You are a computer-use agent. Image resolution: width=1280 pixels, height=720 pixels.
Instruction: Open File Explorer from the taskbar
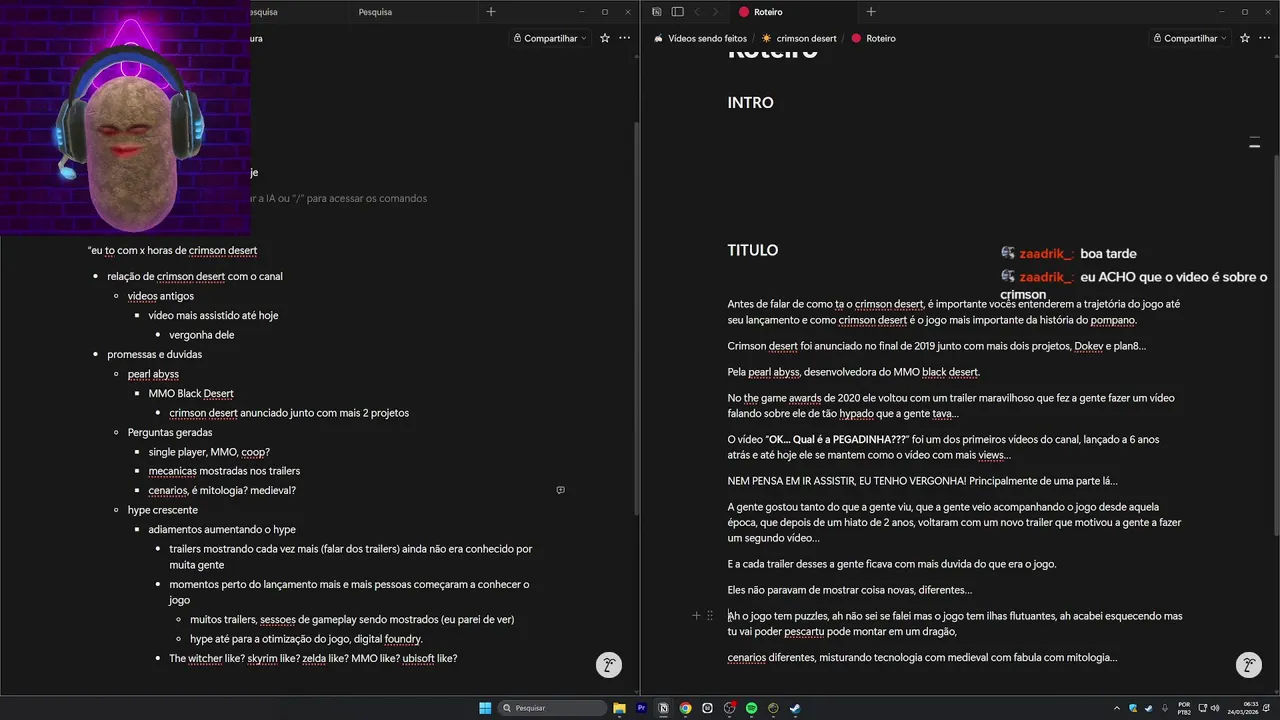619,708
